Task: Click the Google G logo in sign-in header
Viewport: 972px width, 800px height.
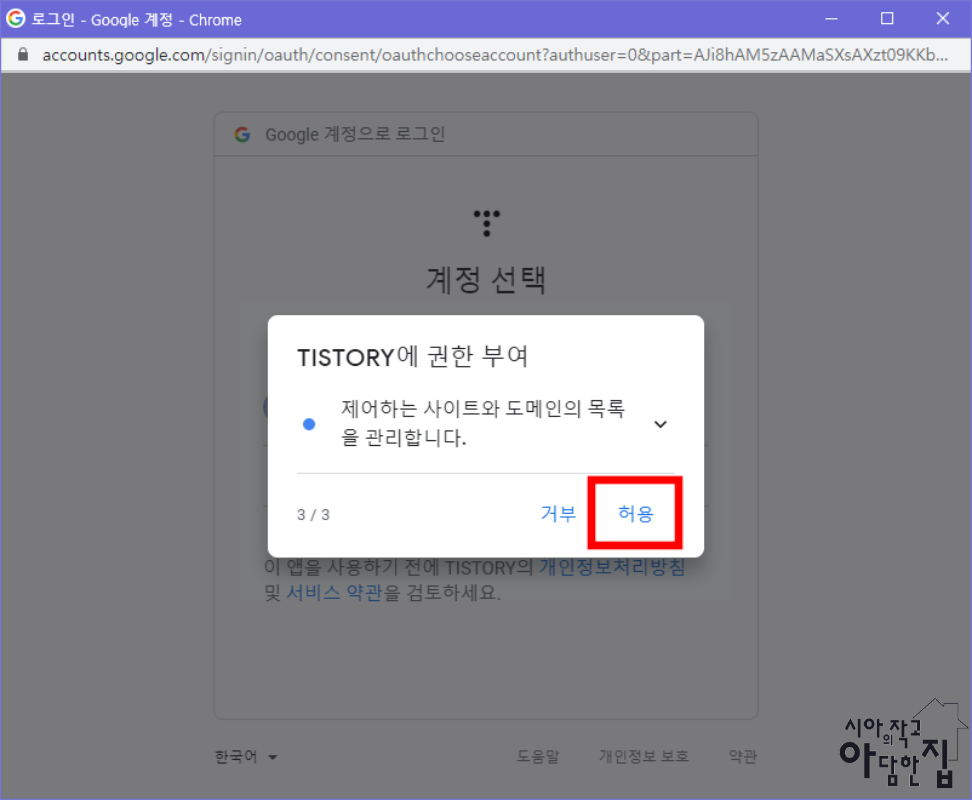Action: [242, 134]
